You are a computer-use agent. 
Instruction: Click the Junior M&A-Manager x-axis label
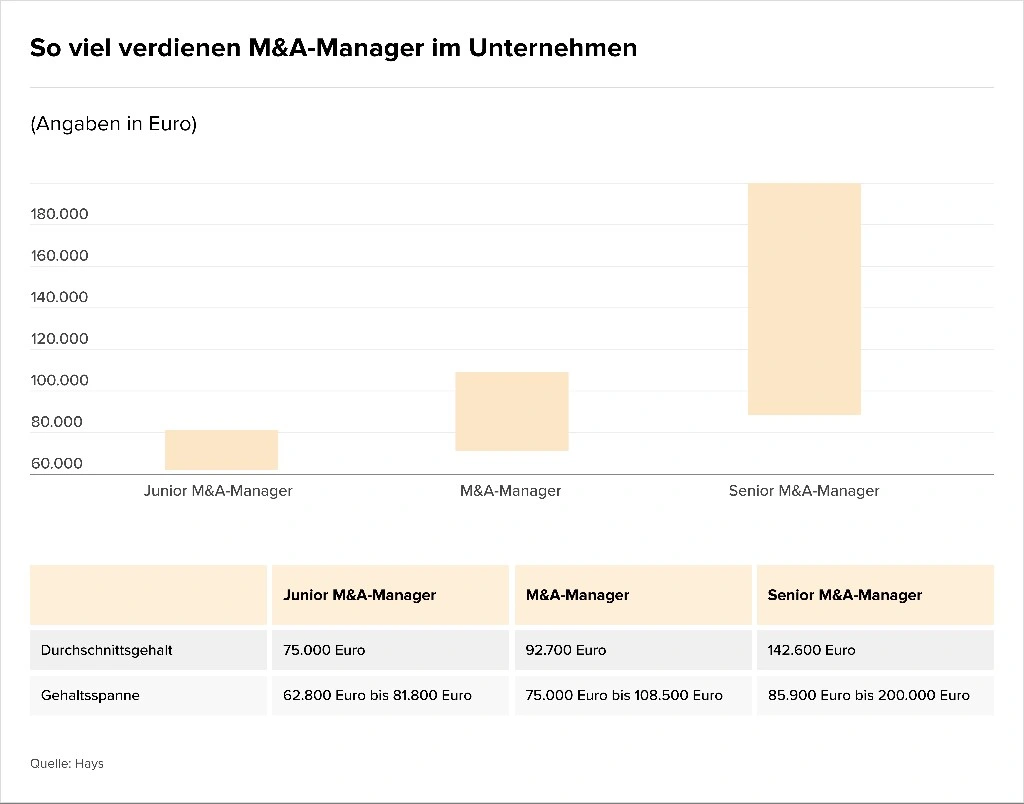[x=218, y=491]
